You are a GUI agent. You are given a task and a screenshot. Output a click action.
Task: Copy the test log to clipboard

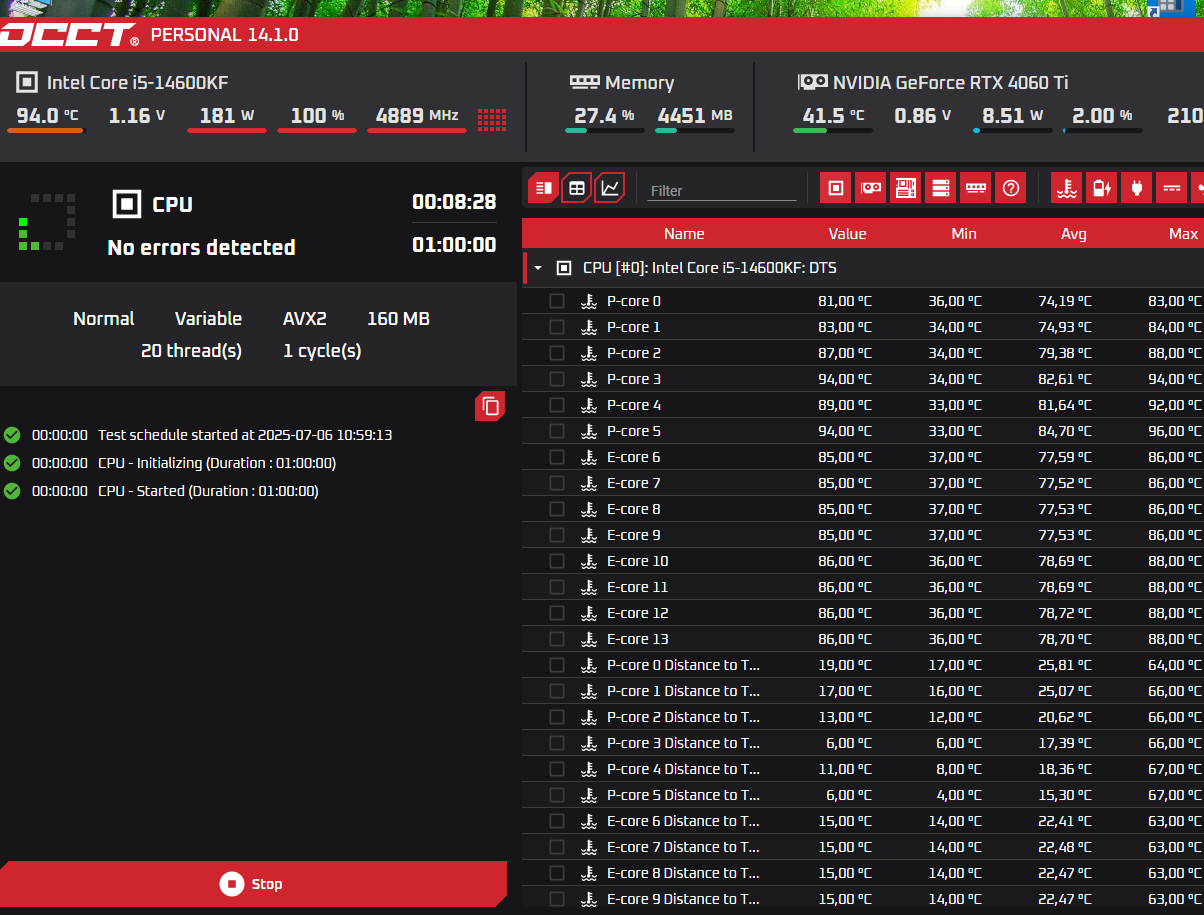tap(490, 406)
